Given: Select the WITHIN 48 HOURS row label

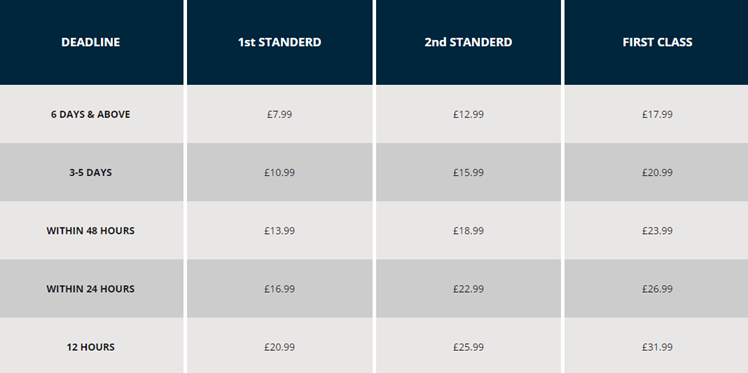Looking at the screenshot, I should 91,231.
